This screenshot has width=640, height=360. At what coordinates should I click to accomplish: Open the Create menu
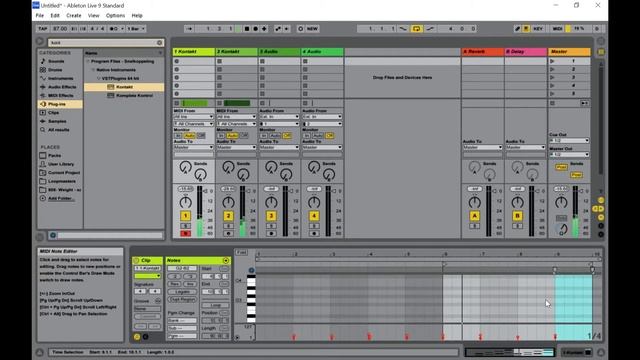click(x=73, y=16)
